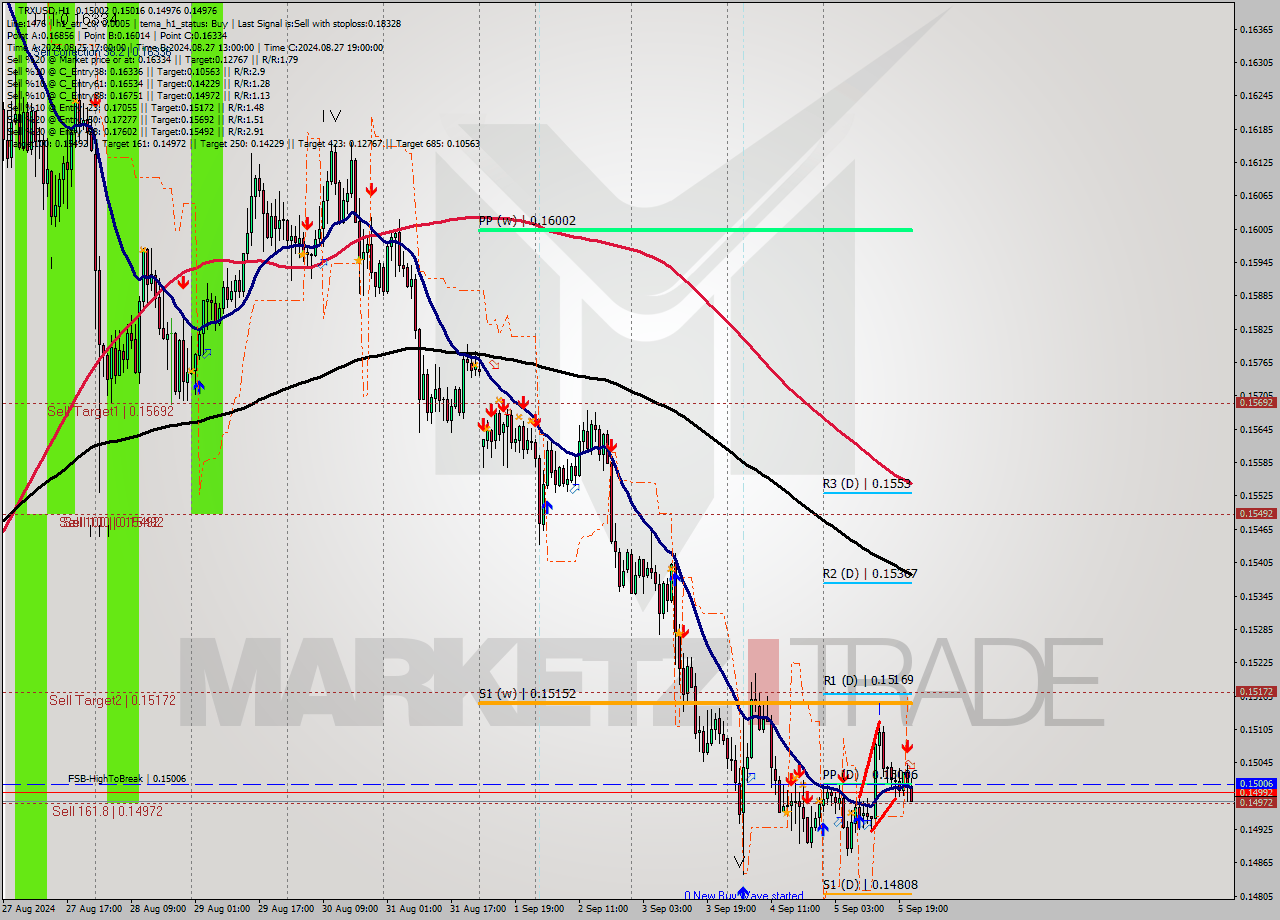Click the red 0.15492 price tag
The height and width of the screenshot is (920, 1280).
tap(1256, 513)
